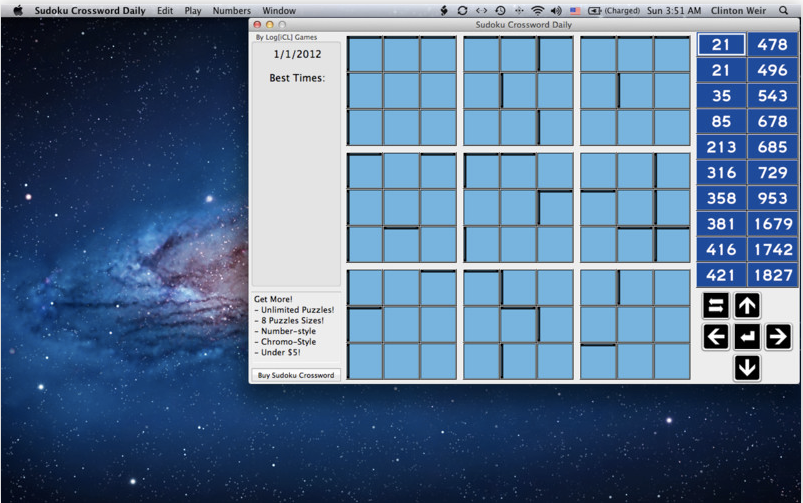803x503 pixels.
Task: Click the Wi-Fi status icon
Action: [x=537, y=10]
